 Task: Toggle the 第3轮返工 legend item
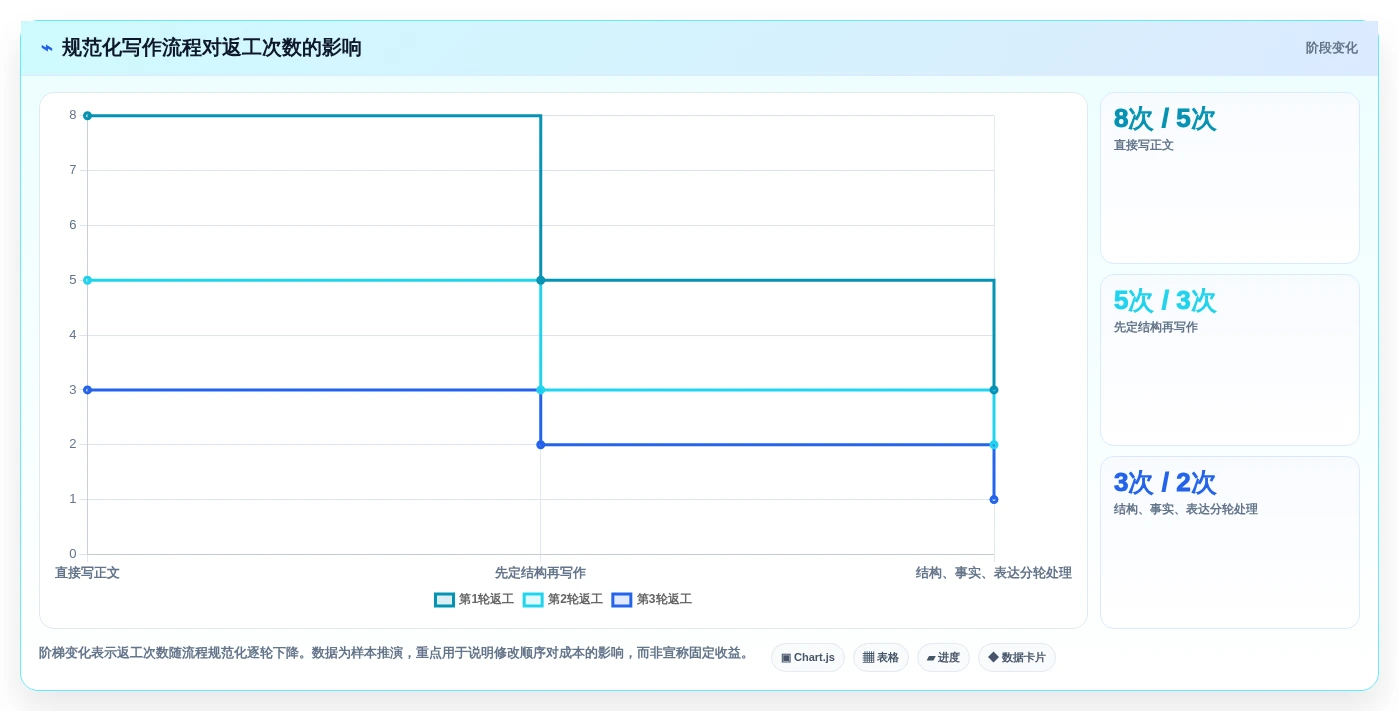click(652, 600)
